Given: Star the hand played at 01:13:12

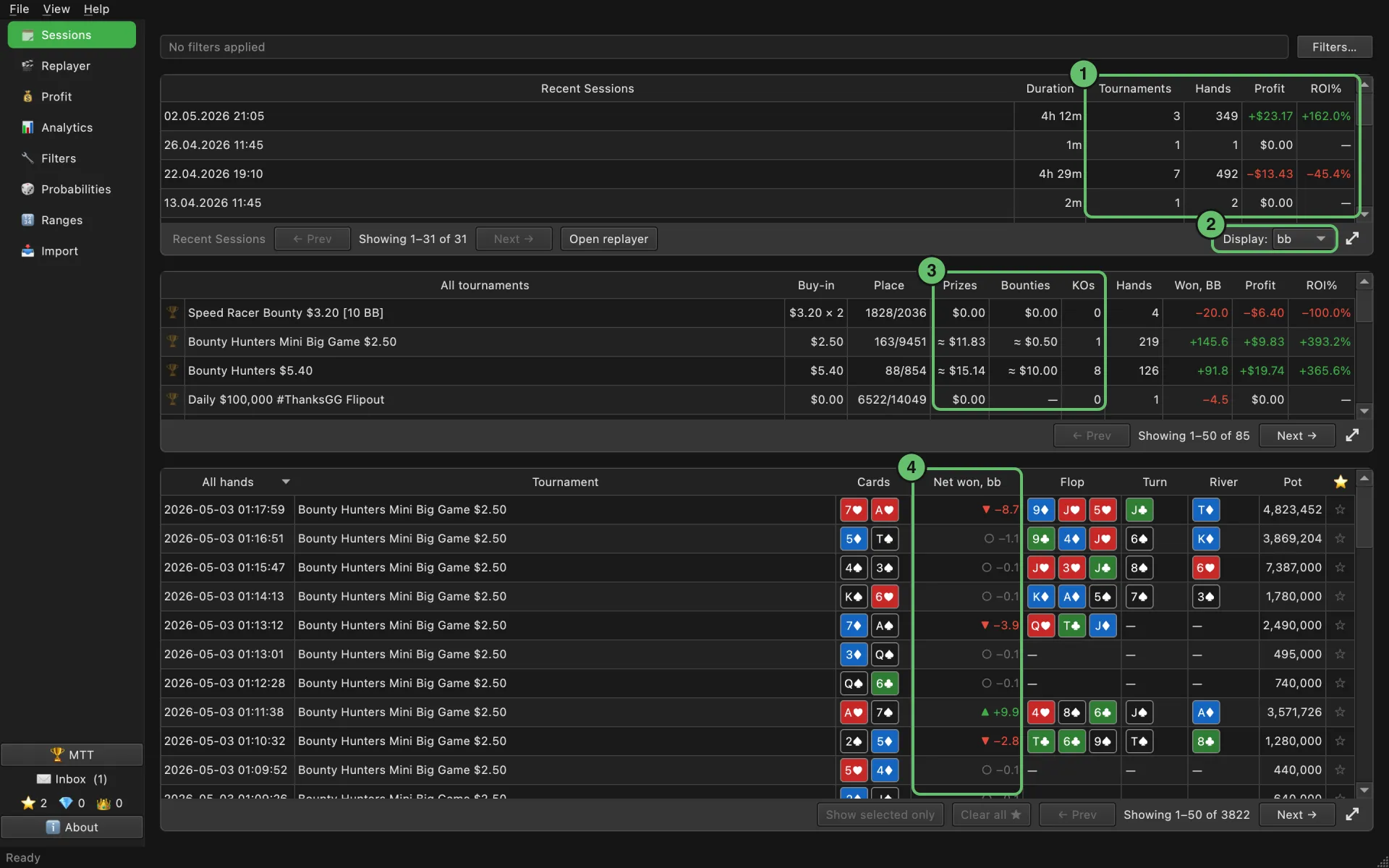Looking at the screenshot, I should [x=1340, y=625].
